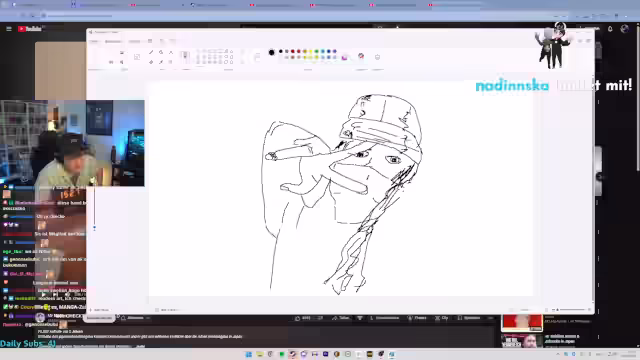
Task: Select the Magnifier tool
Action: click(x=171, y=62)
